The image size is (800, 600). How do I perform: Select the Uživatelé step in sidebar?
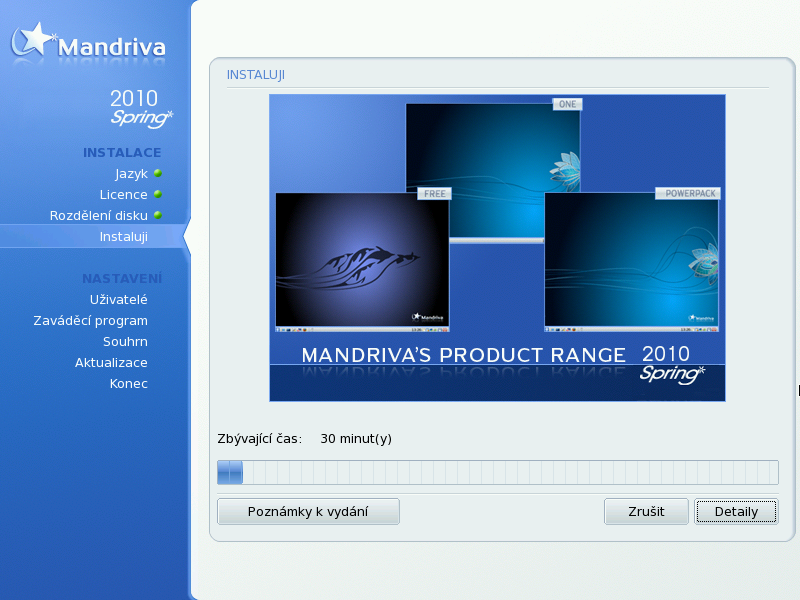[x=118, y=299]
